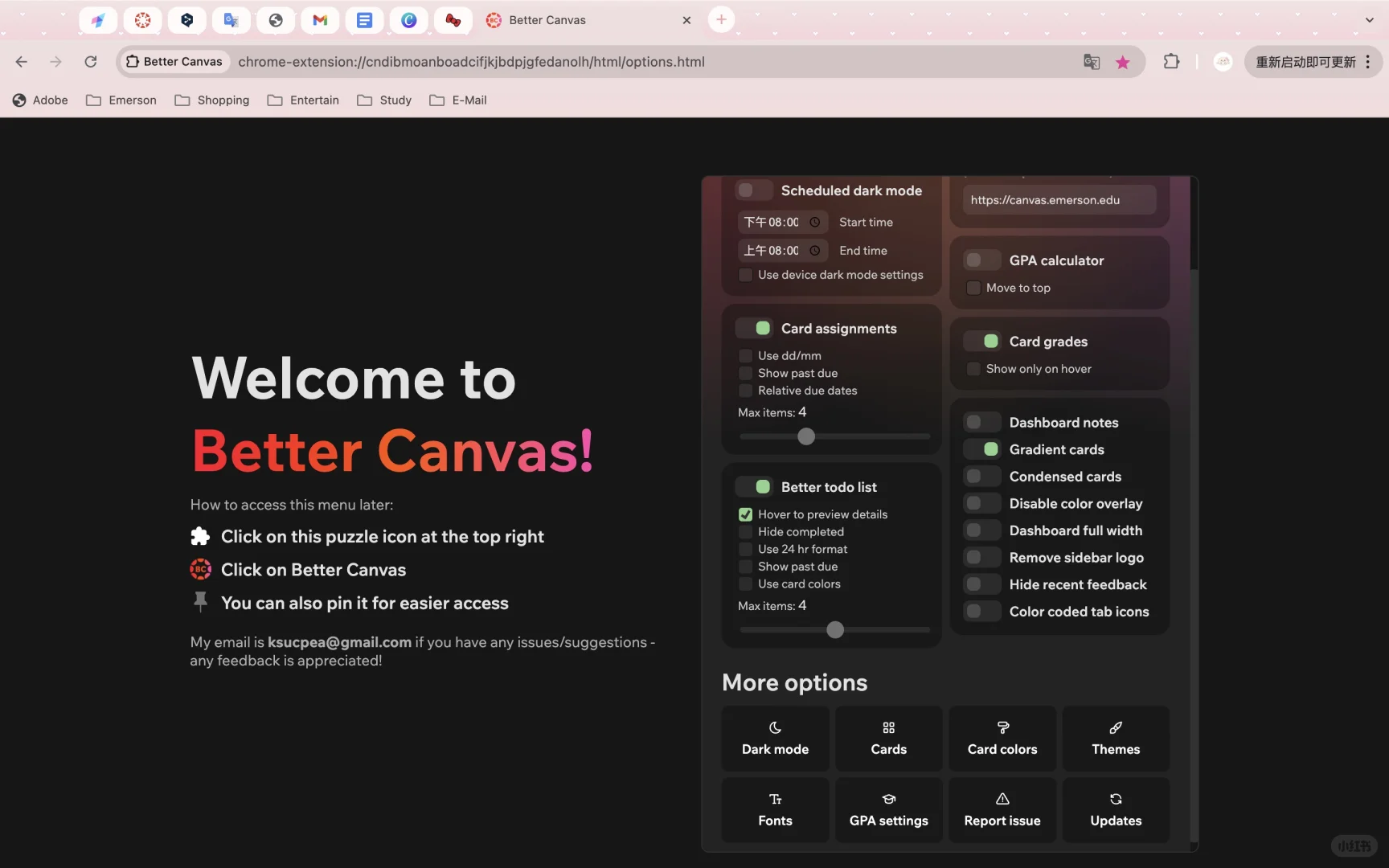Image resolution: width=1389 pixels, height=868 pixels.
Task: Check the Use dd/mm box
Action: [x=746, y=355]
